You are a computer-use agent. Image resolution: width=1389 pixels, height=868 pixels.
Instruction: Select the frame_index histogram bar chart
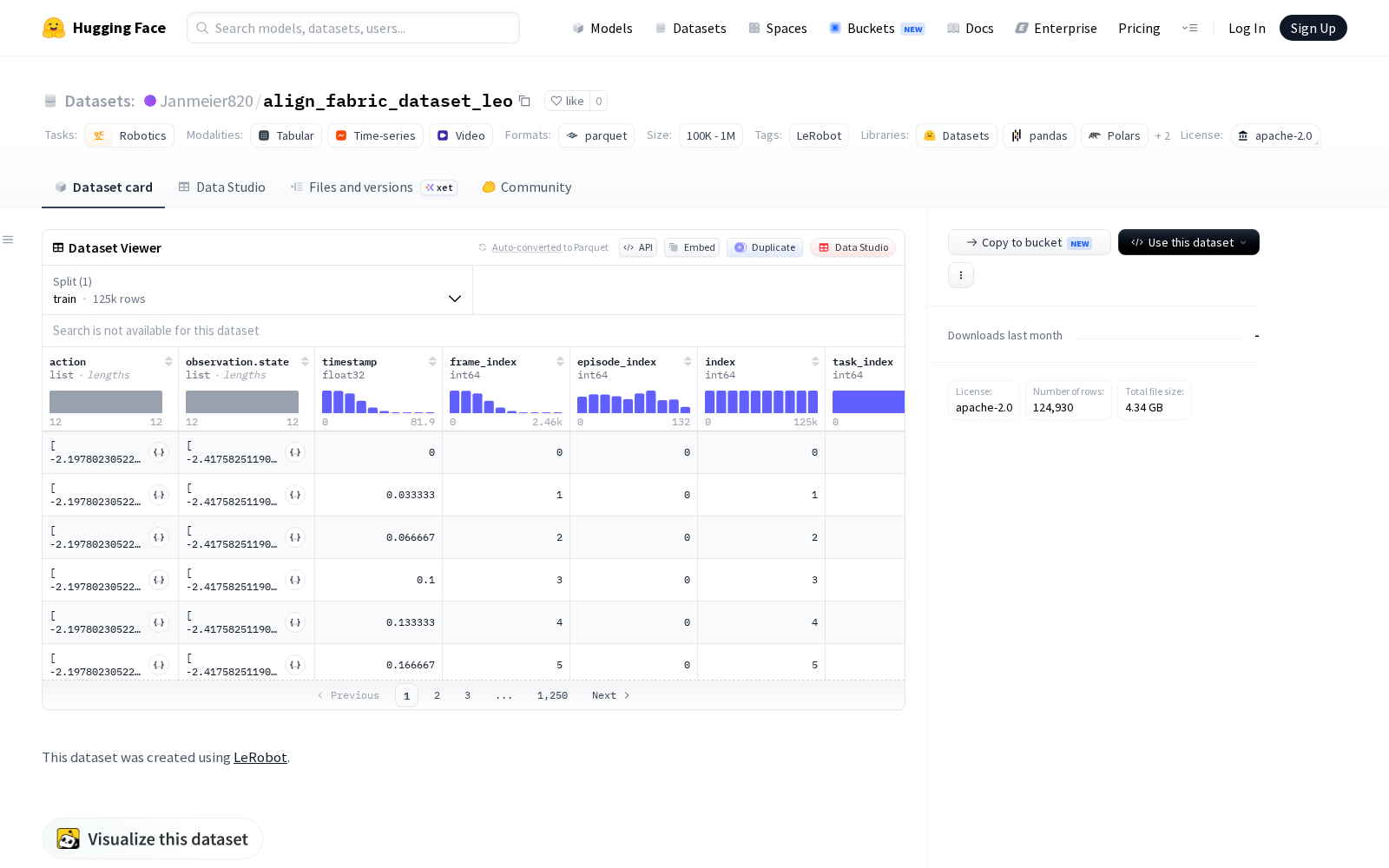[x=506, y=402]
